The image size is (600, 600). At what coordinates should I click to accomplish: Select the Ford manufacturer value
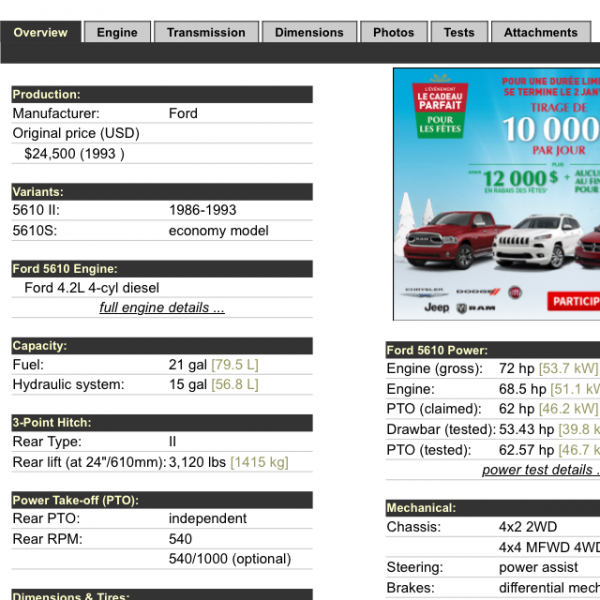[183, 113]
